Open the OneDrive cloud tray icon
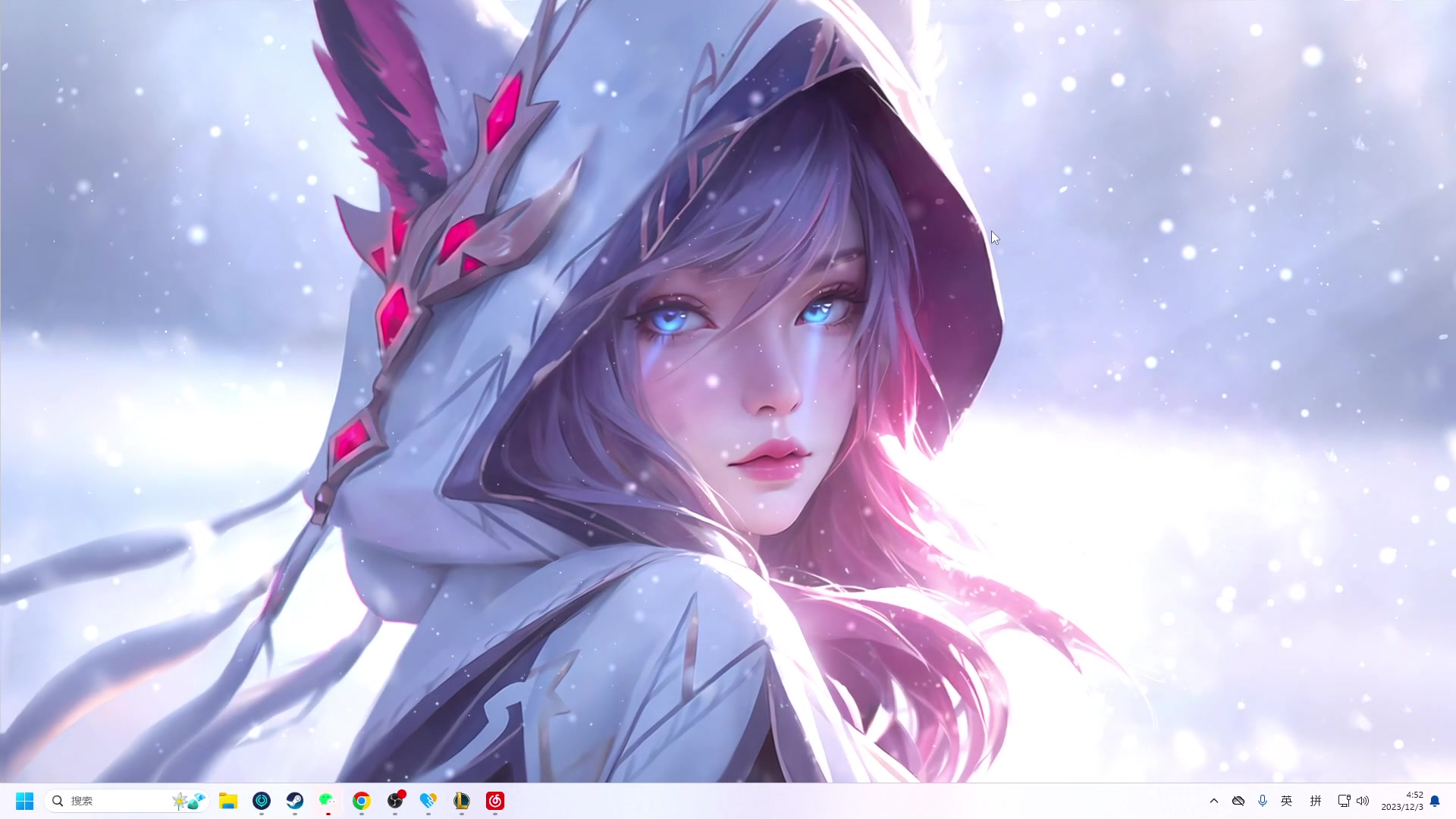This screenshot has width=1456, height=819. tap(1238, 801)
